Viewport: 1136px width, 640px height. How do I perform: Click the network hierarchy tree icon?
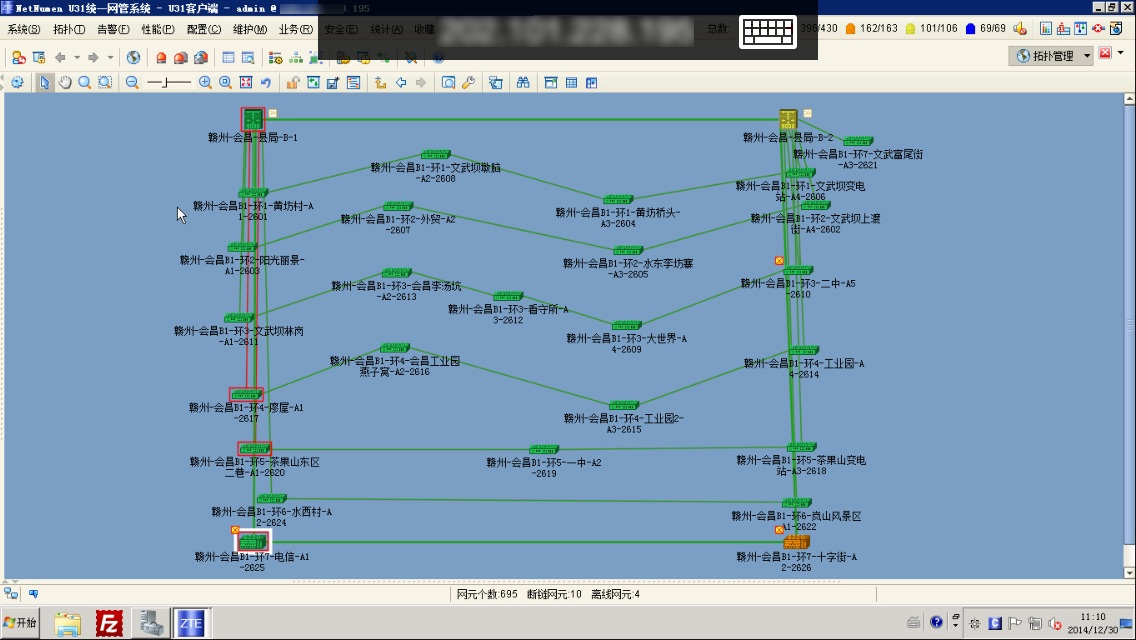(x=296, y=57)
